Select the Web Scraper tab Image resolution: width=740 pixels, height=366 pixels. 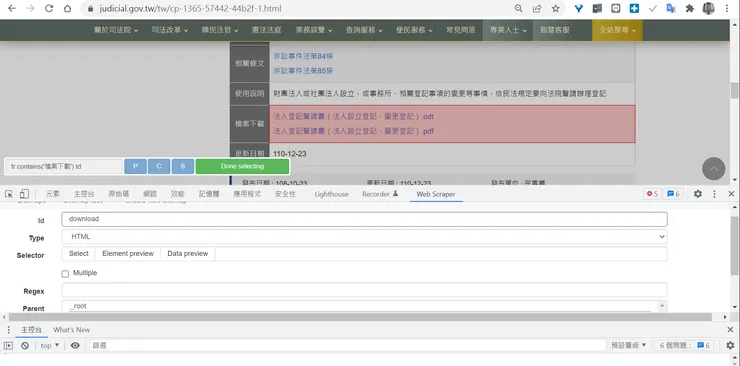(x=436, y=194)
